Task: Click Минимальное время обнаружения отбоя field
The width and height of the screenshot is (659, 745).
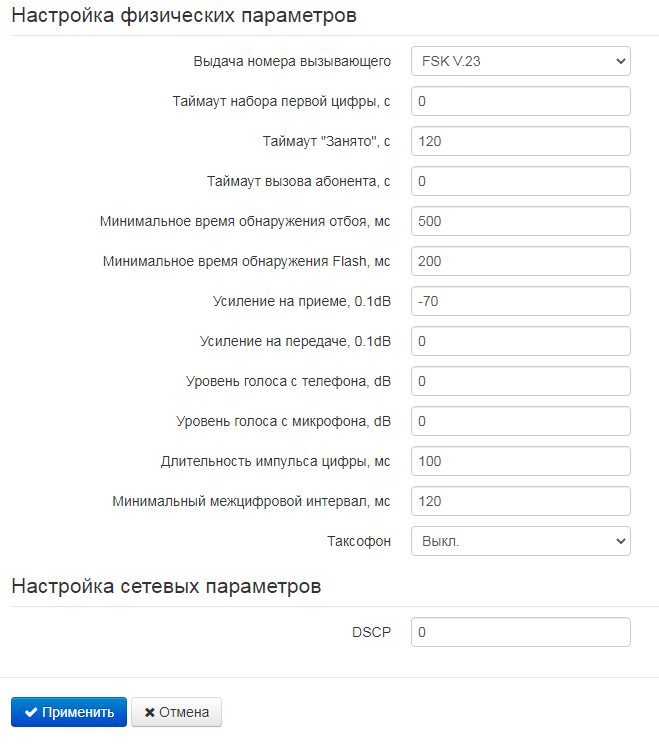Action: tap(520, 221)
